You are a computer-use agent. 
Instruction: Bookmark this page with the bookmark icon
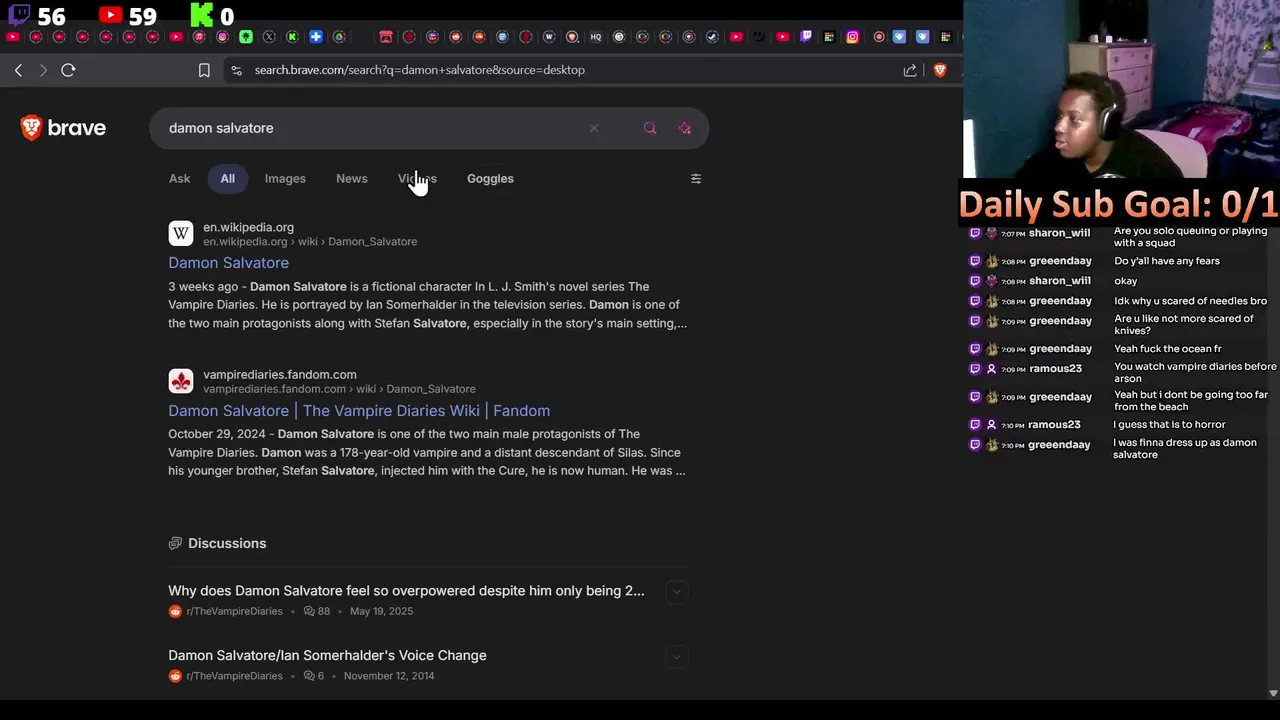click(x=204, y=70)
